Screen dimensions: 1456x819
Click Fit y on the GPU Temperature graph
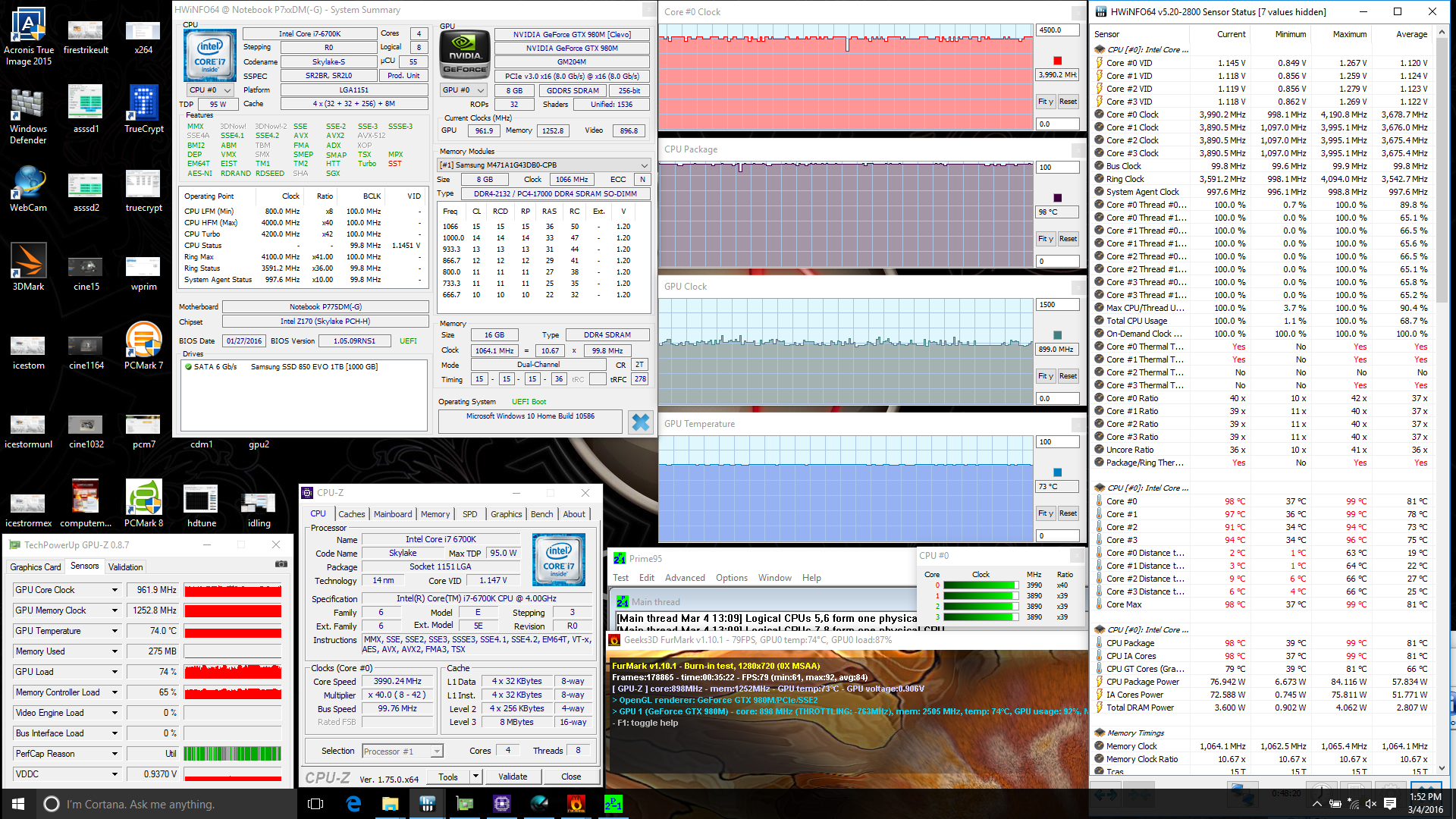point(1046,513)
